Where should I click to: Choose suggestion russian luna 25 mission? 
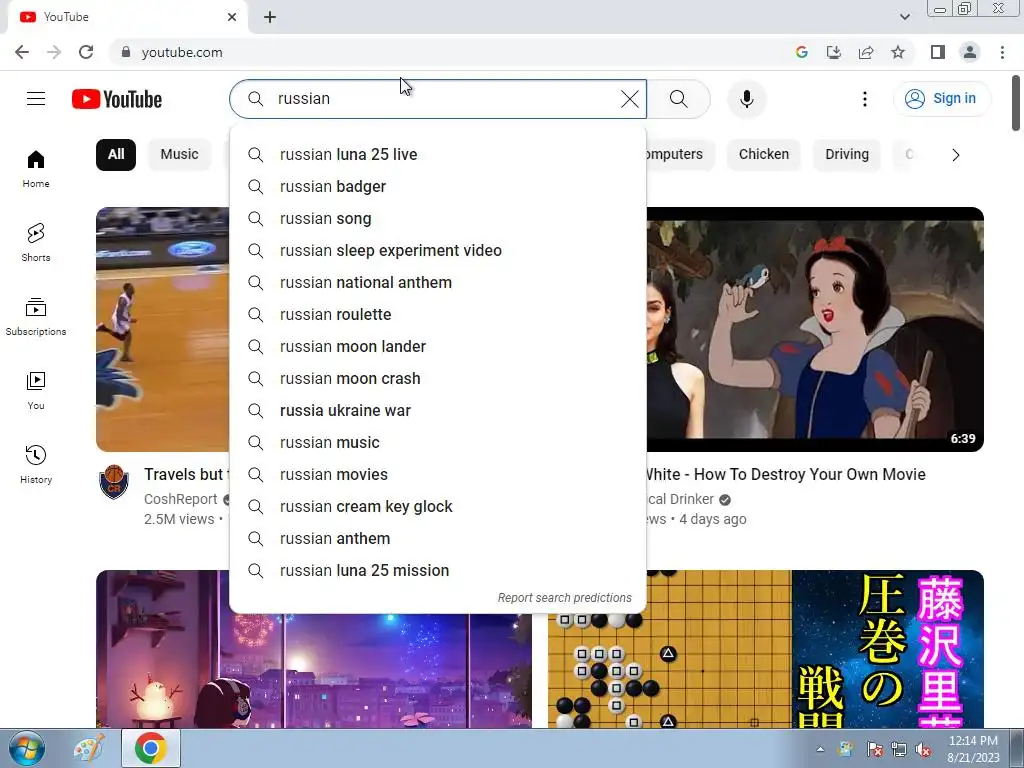click(438, 571)
